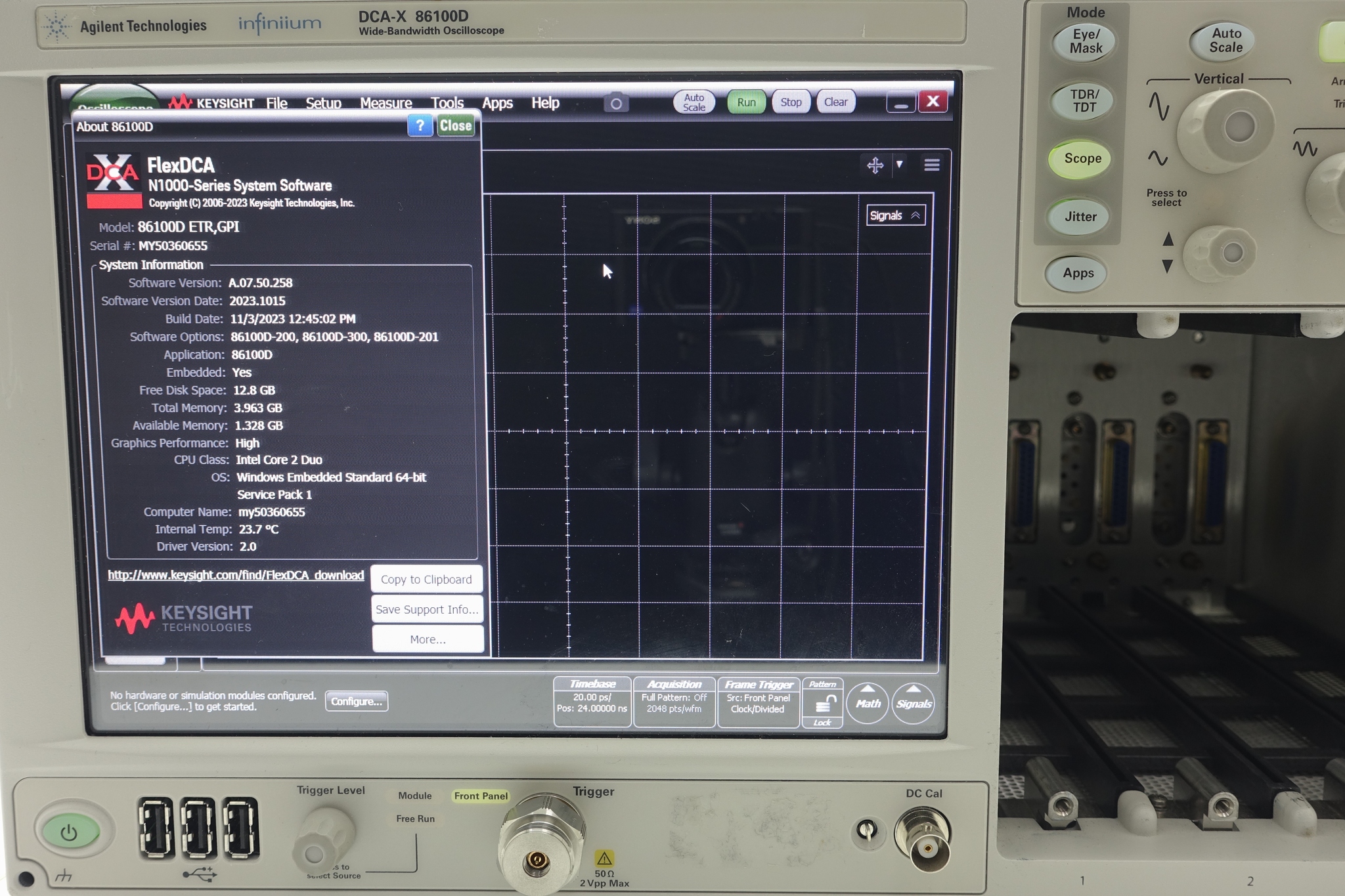
Task: Open the Signals round button at bottom
Action: tap(914, 703)
